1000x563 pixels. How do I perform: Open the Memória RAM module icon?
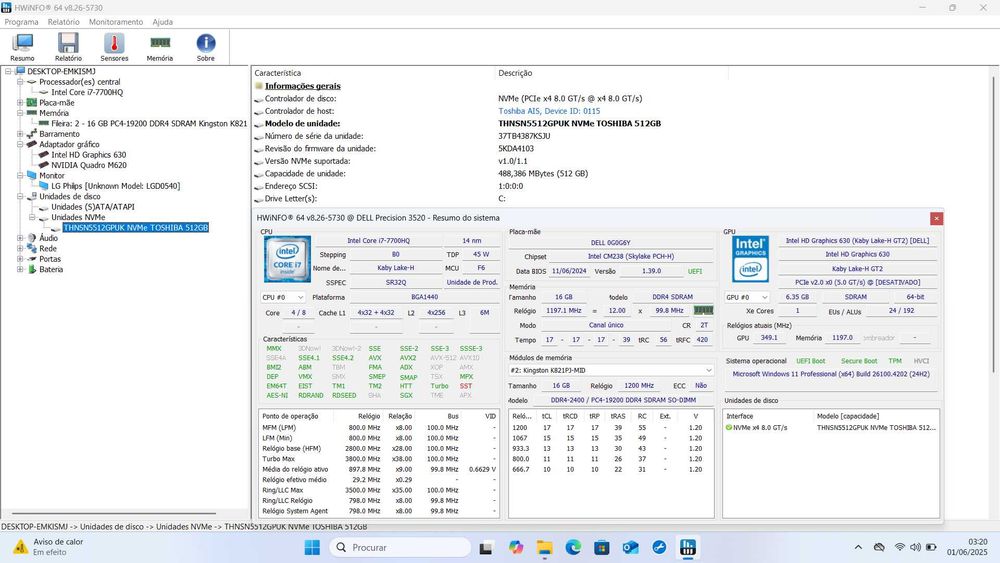pos(159,47)
